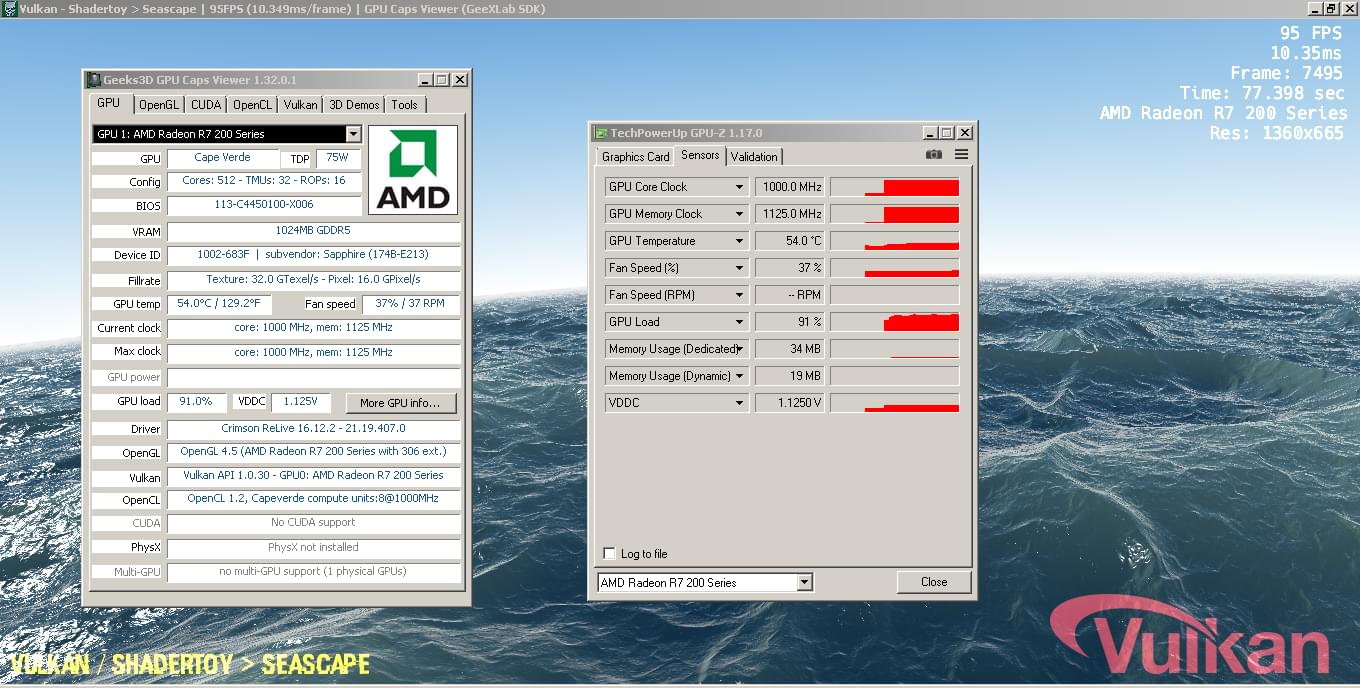Switch to OpenCL tab

tap(252, 105)
